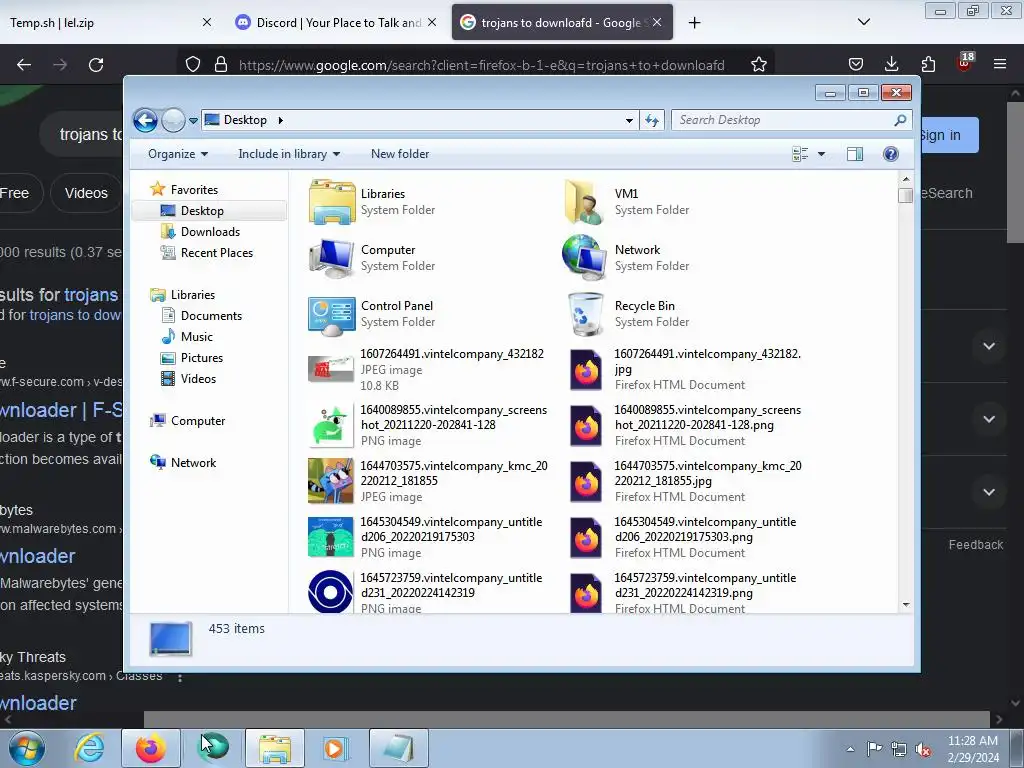This screenshot has height=768, width=1024.
Task: Click the Search Desktop input field
Action: coord(791,120)
